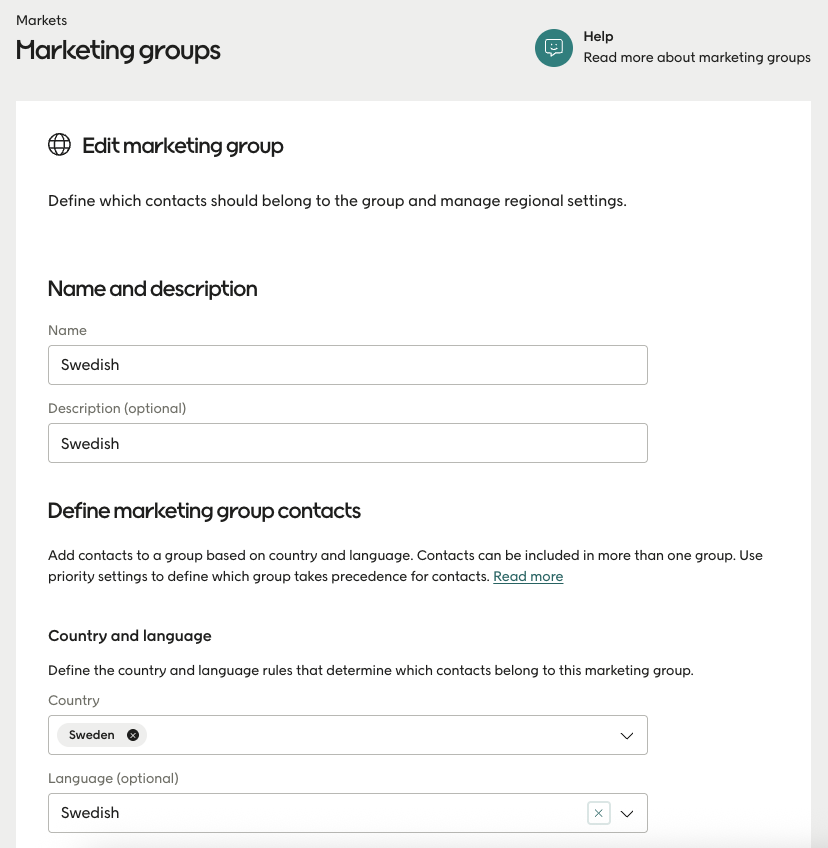Select the globe icon beside Edit marketing group

(59, 144)
